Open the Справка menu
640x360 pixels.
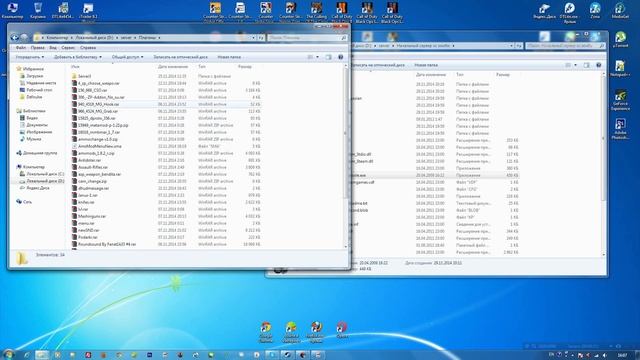(x=88, y=48)
